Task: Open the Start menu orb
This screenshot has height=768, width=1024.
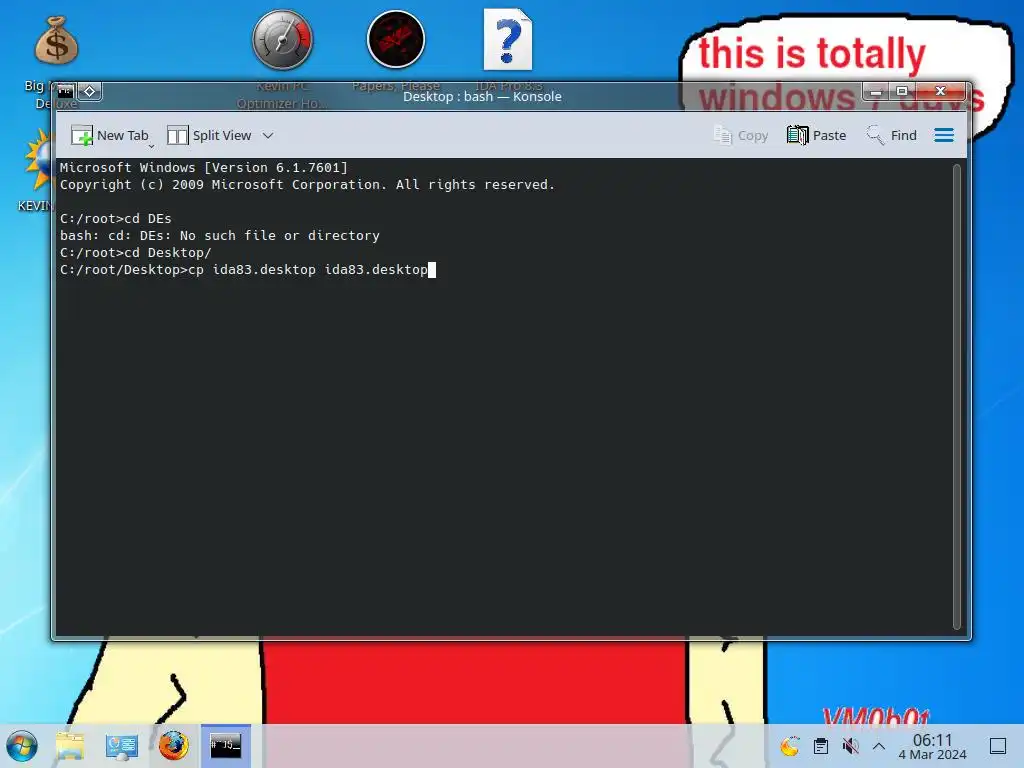Action: 22,746
